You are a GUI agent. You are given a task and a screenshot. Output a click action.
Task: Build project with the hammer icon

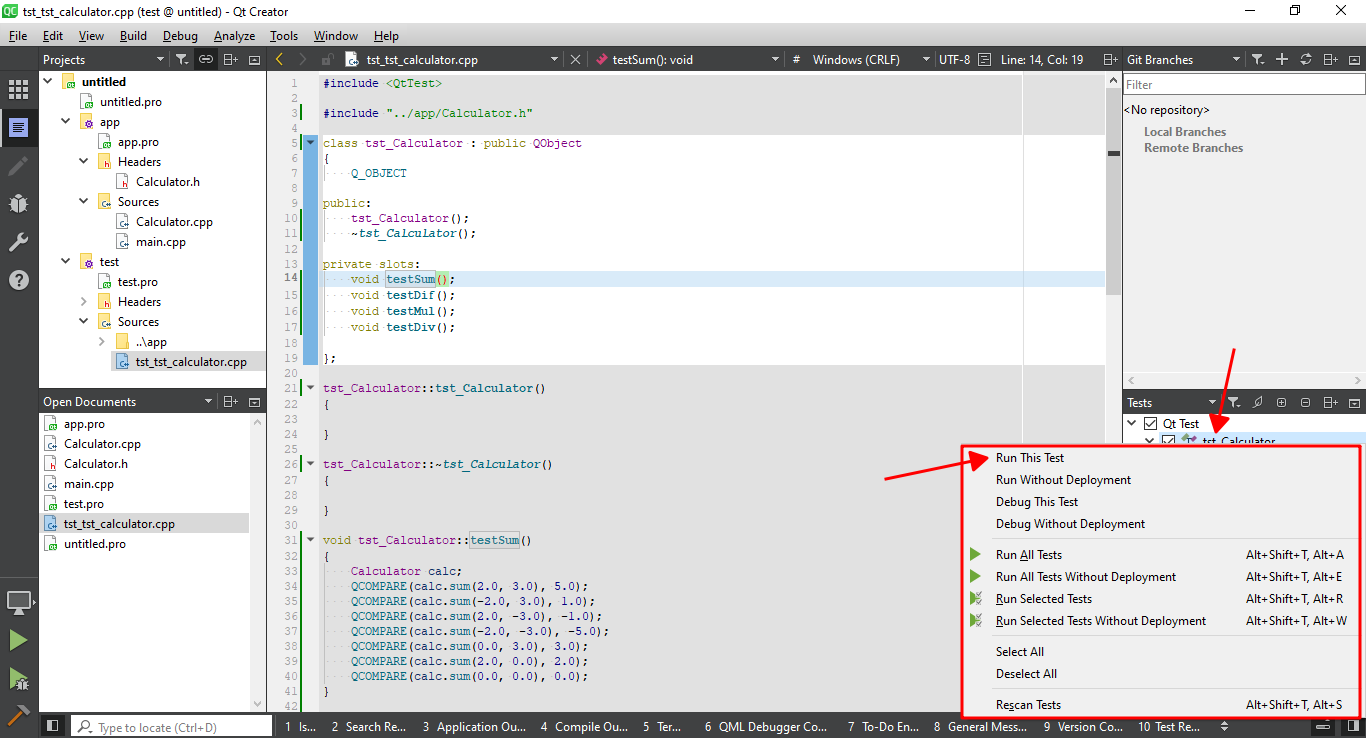point(18,714)
